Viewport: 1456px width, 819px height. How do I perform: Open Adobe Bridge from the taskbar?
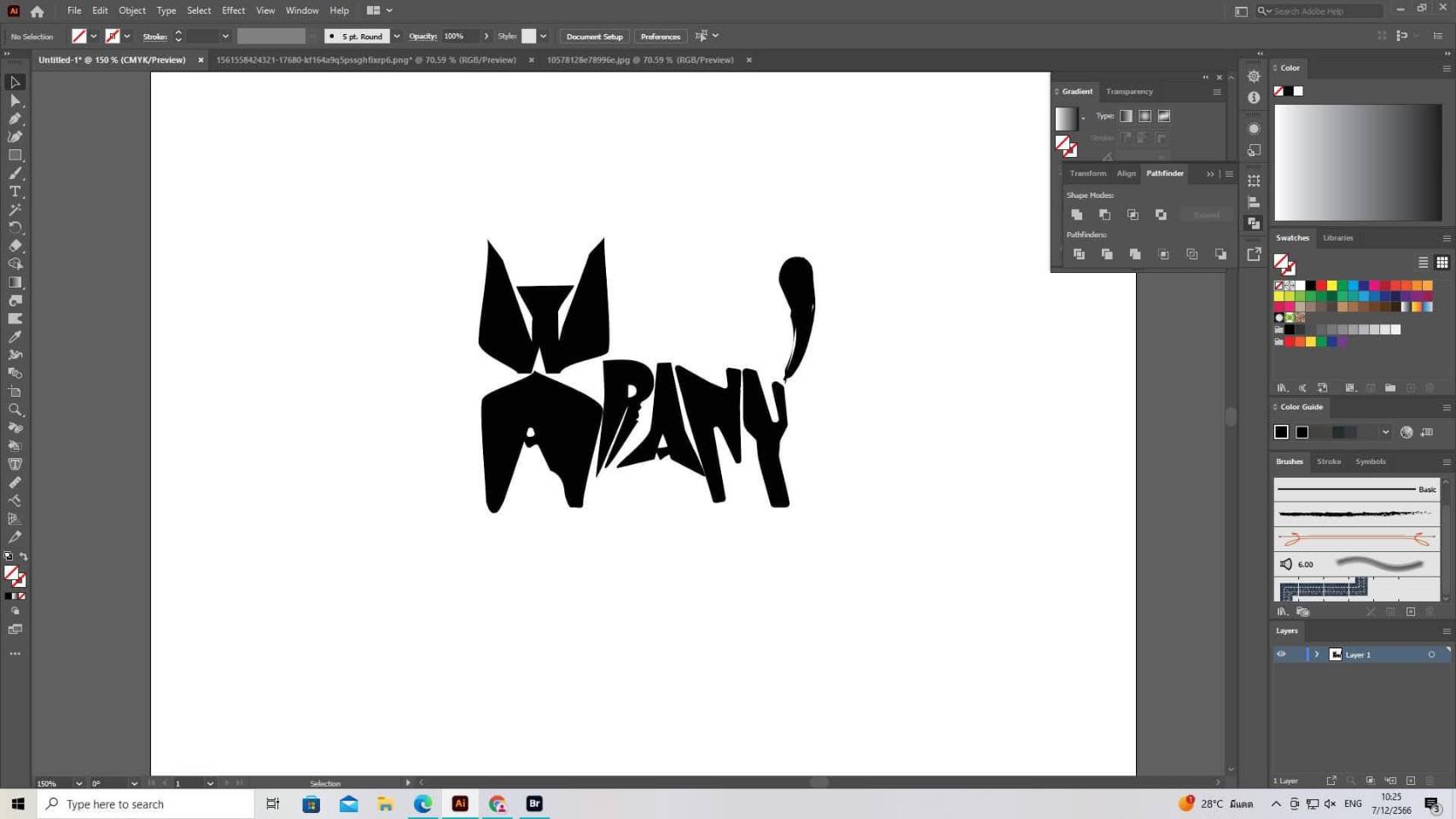click(534, 804)
